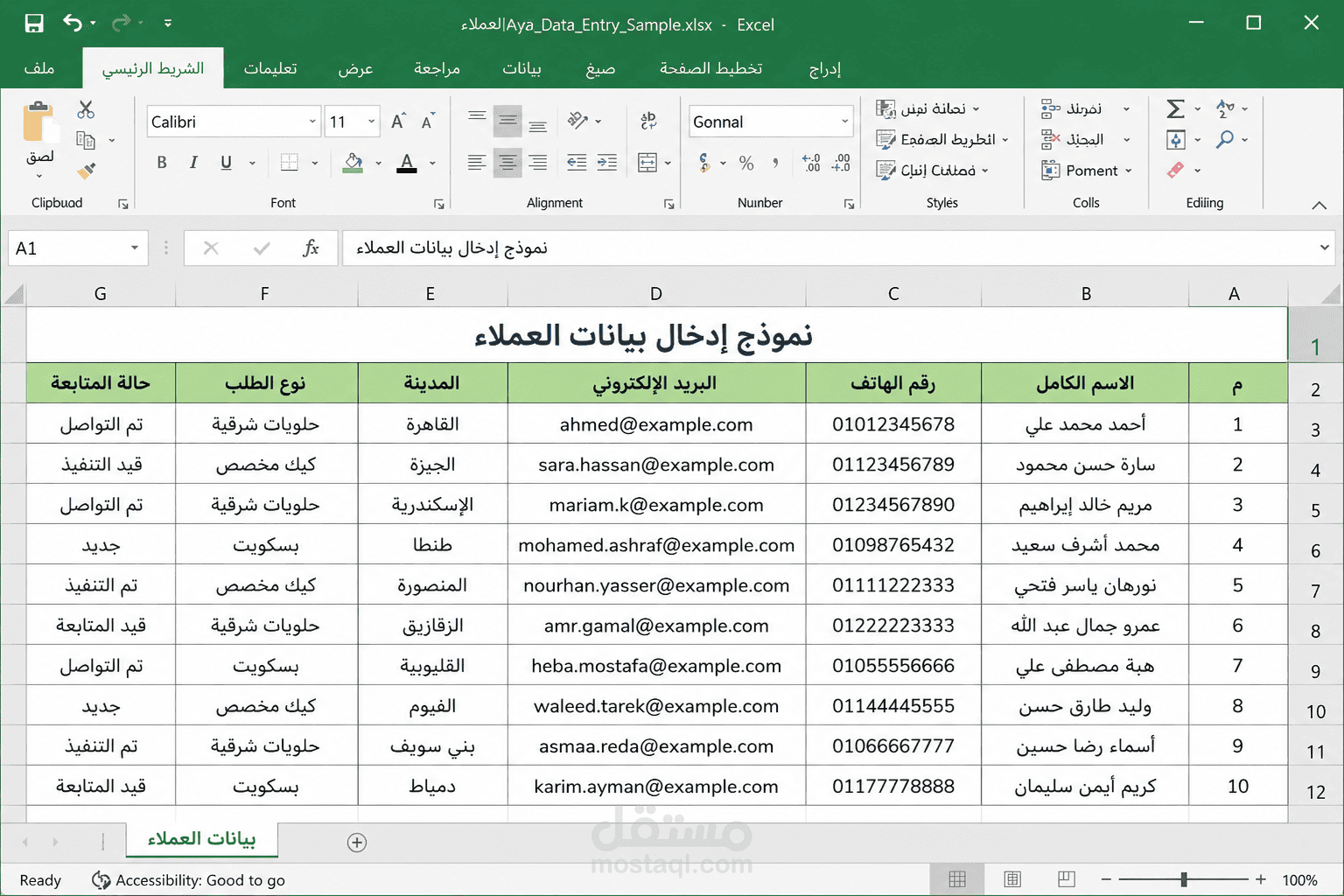Click the Cut scissors icon
Image resolution: width=1344 pixels, height=896 pixels.
click(86, 109)
